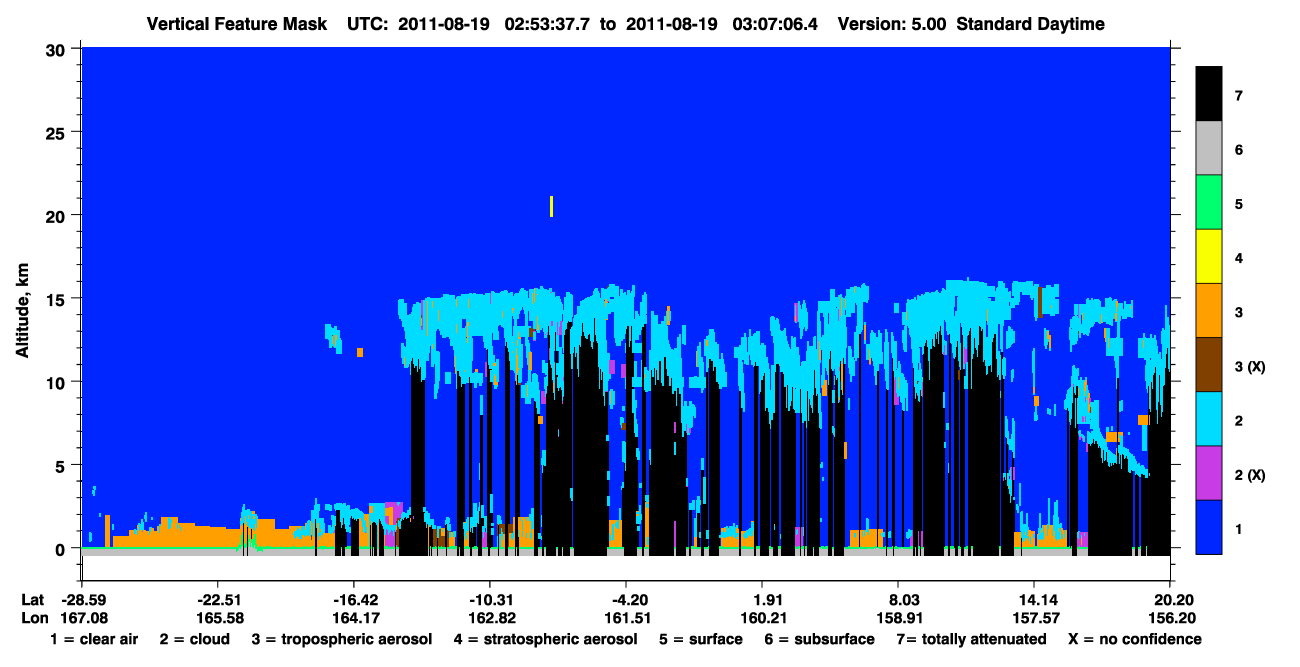Image resolution: width=1300 pixels, height=667 pixels.
Task: Click the colorbar label 7
Action: (x=1238, y=96)
